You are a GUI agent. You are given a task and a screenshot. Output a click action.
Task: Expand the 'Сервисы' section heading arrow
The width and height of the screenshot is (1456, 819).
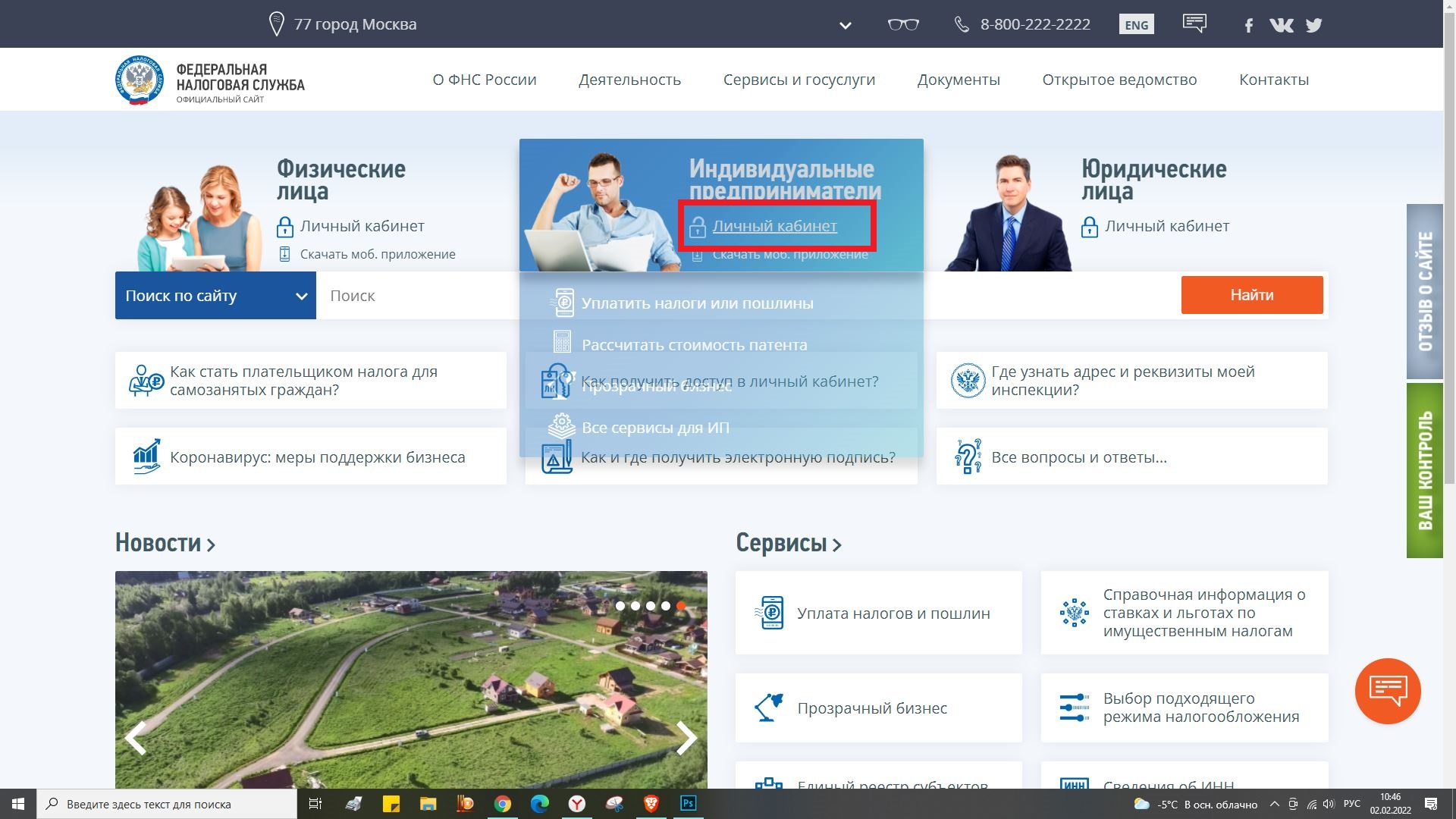coord(837,544)
